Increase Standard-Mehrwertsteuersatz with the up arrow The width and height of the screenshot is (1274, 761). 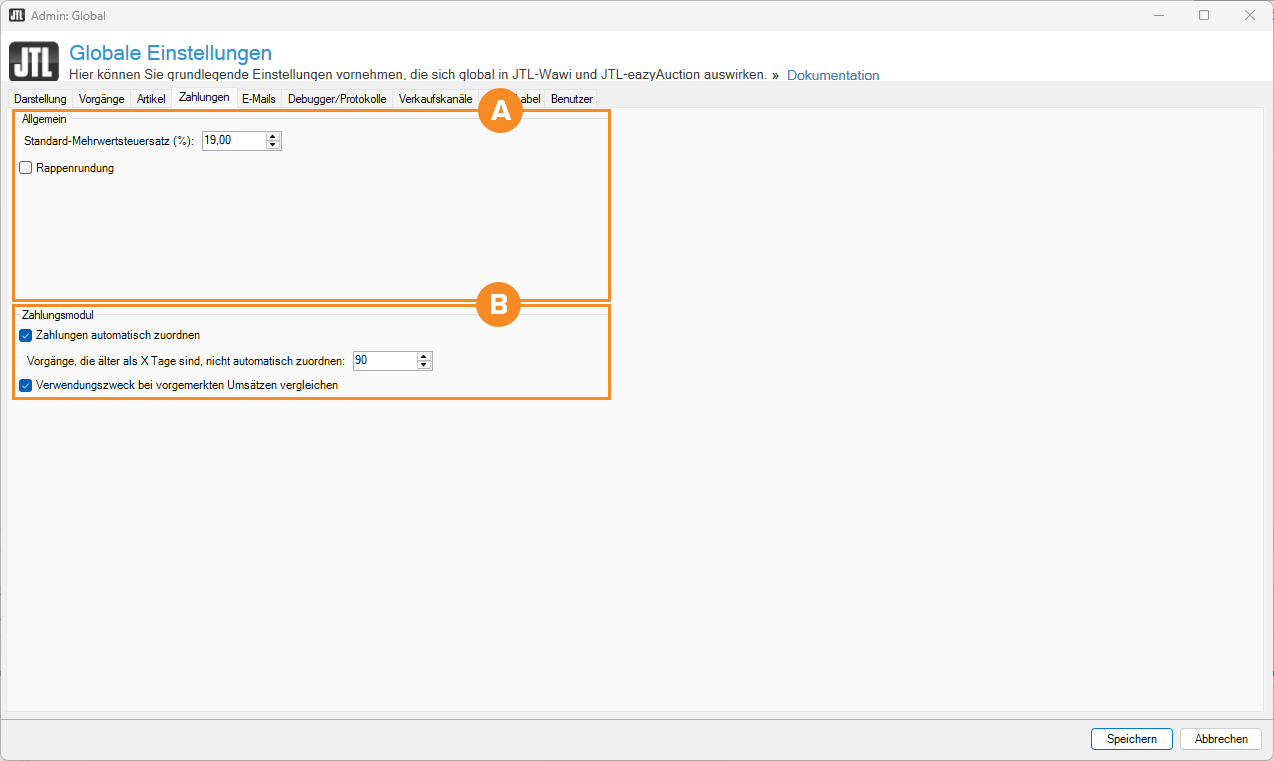tap(273, 137)
